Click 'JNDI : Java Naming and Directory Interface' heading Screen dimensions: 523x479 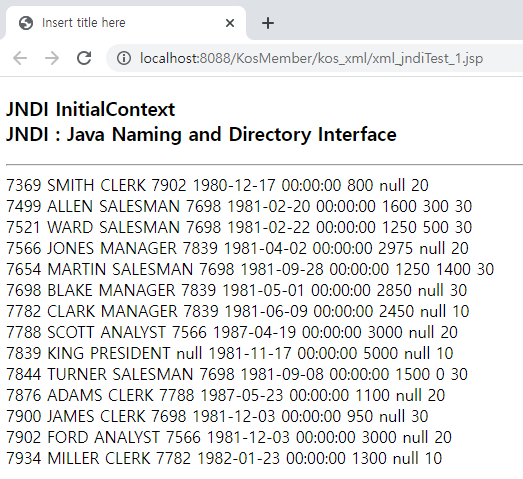[x=201, y=134]
